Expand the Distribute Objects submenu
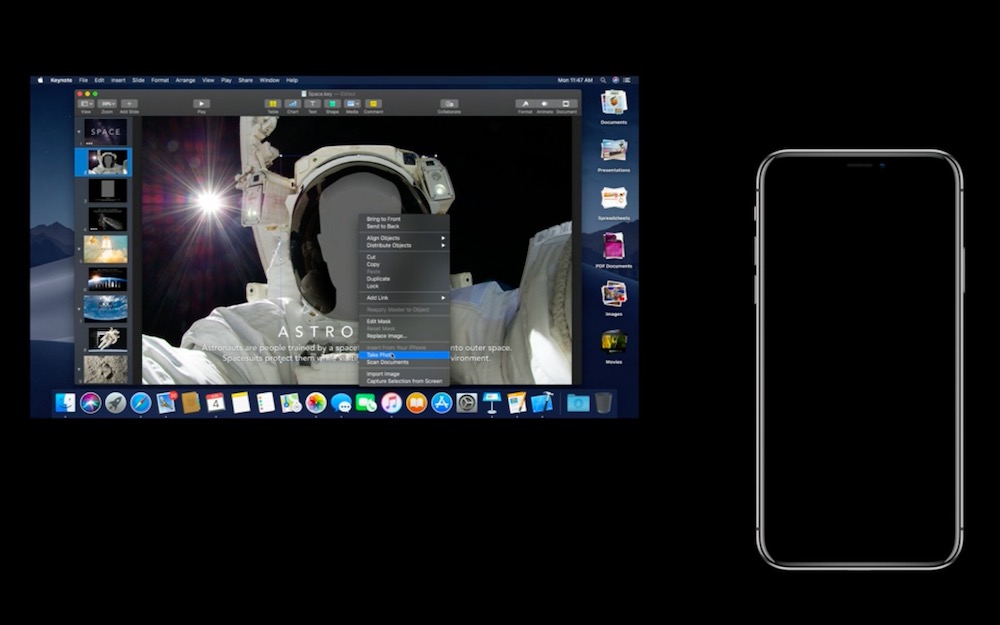Viewport: 1000px width, 625px height. click(x=404, y=246)
